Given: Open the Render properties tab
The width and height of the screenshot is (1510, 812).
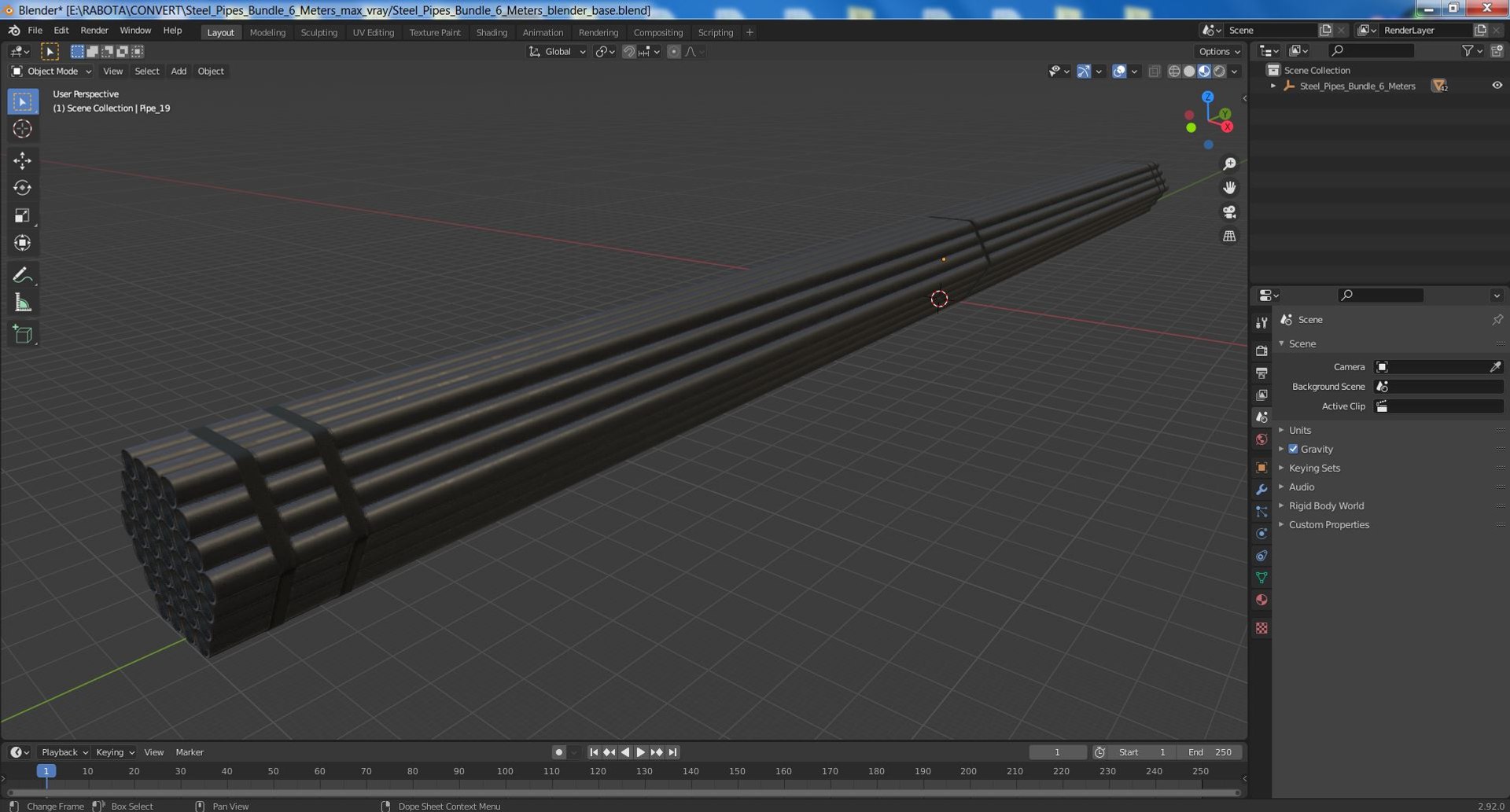Looking at the screenshot, I should (x=1261, y=351).
